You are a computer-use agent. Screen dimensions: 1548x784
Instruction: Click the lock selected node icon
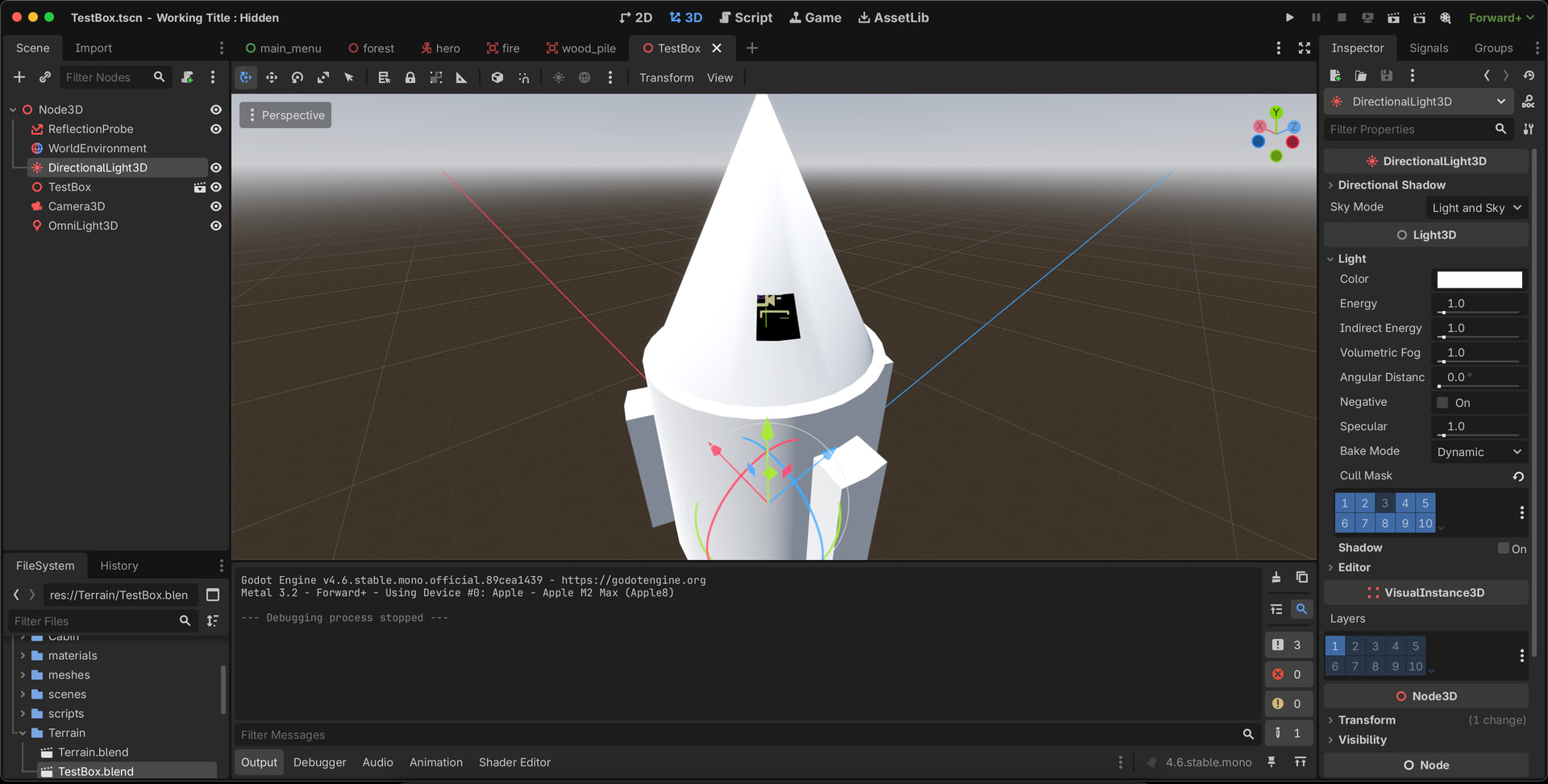pyautogui.click(x=410, y=77)
